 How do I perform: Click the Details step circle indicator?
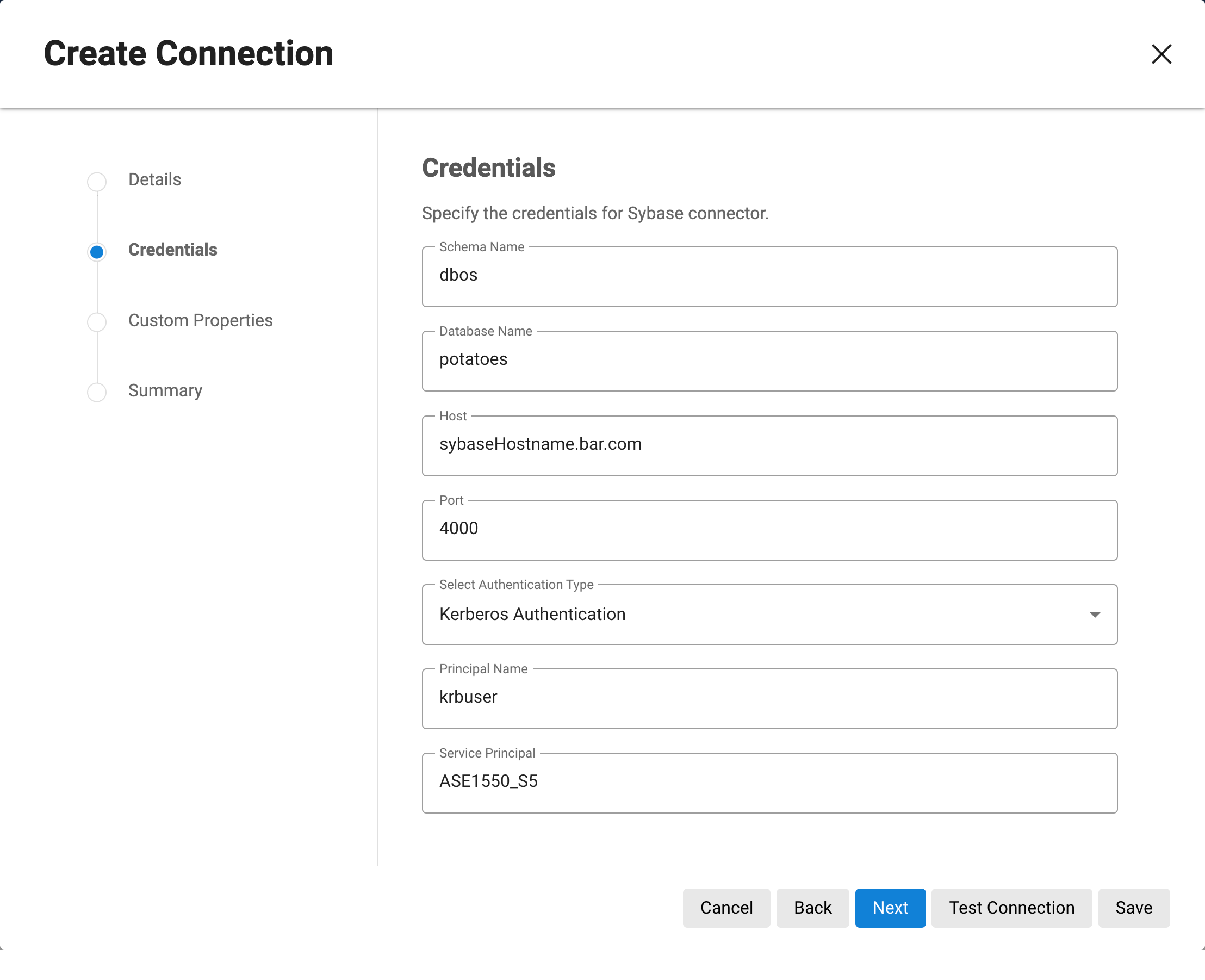tap(96, 181)
